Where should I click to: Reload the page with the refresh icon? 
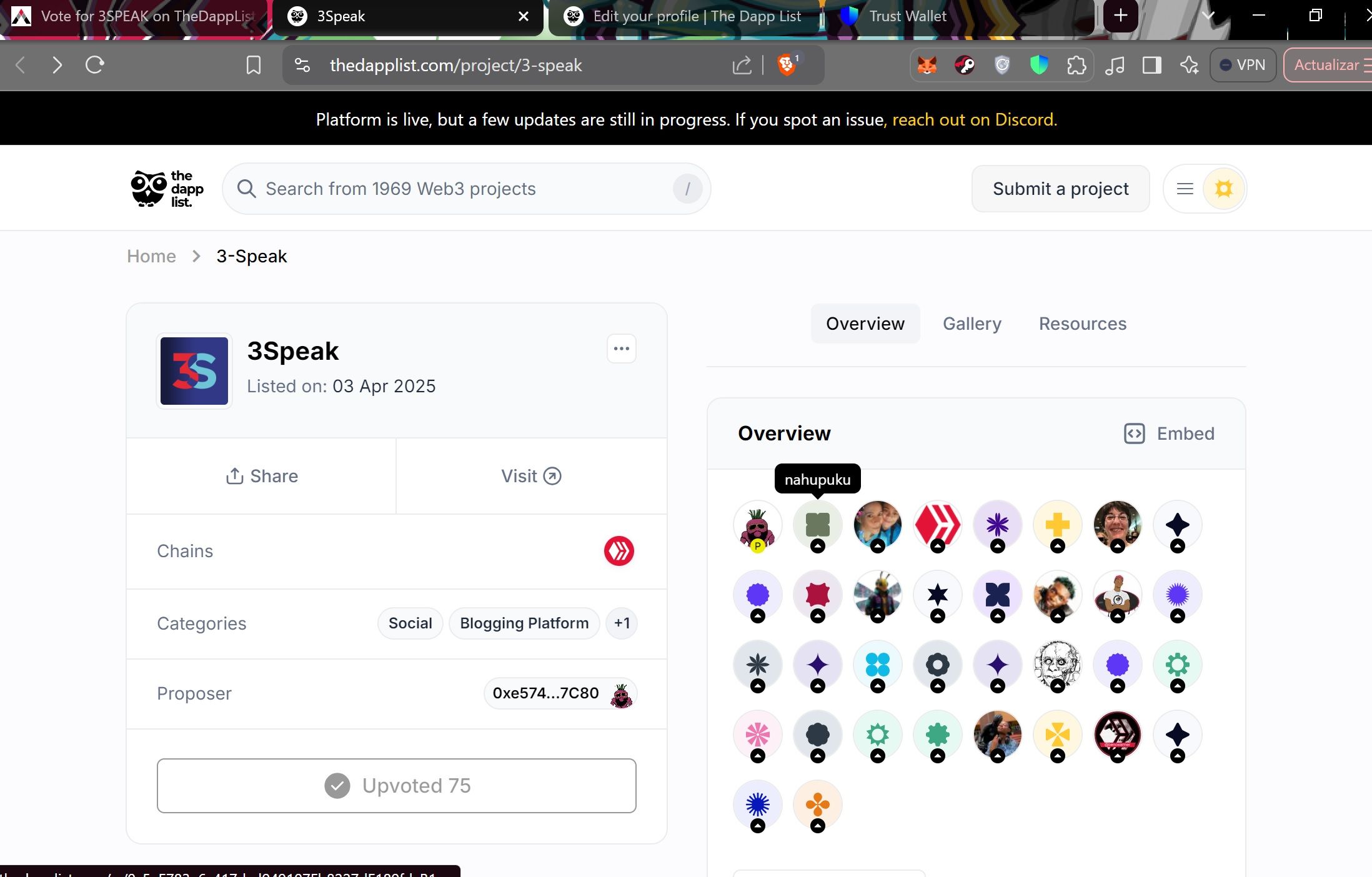click(94, 65)
